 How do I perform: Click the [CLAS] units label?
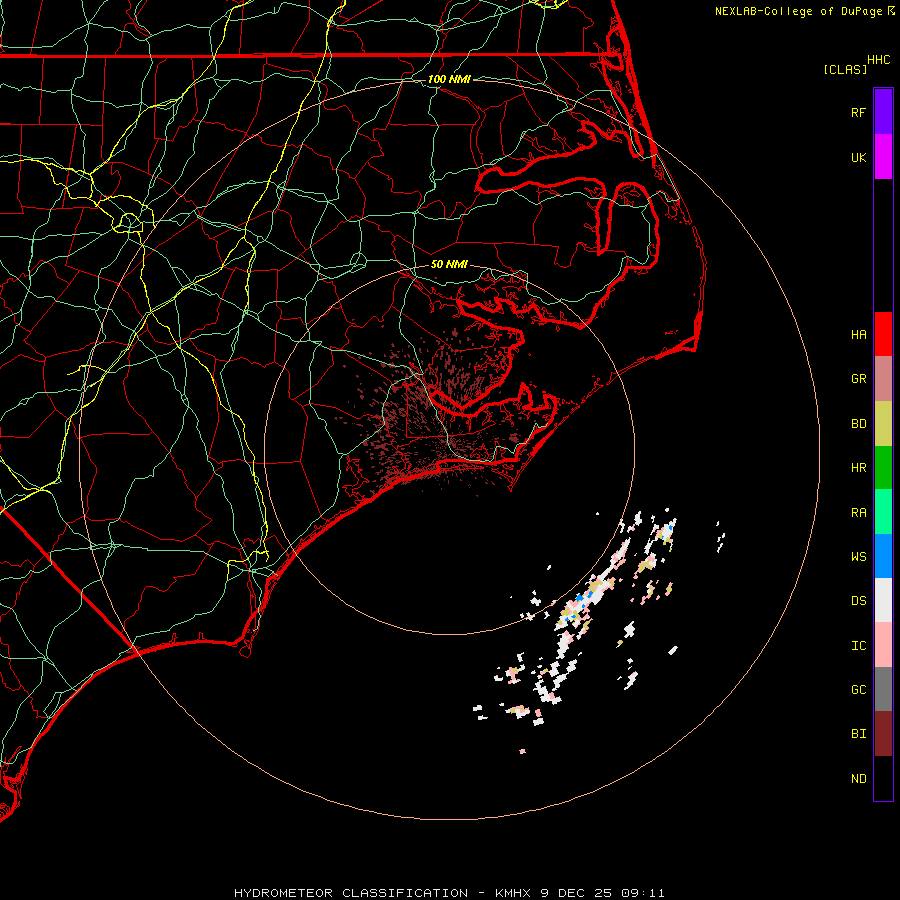845,69
